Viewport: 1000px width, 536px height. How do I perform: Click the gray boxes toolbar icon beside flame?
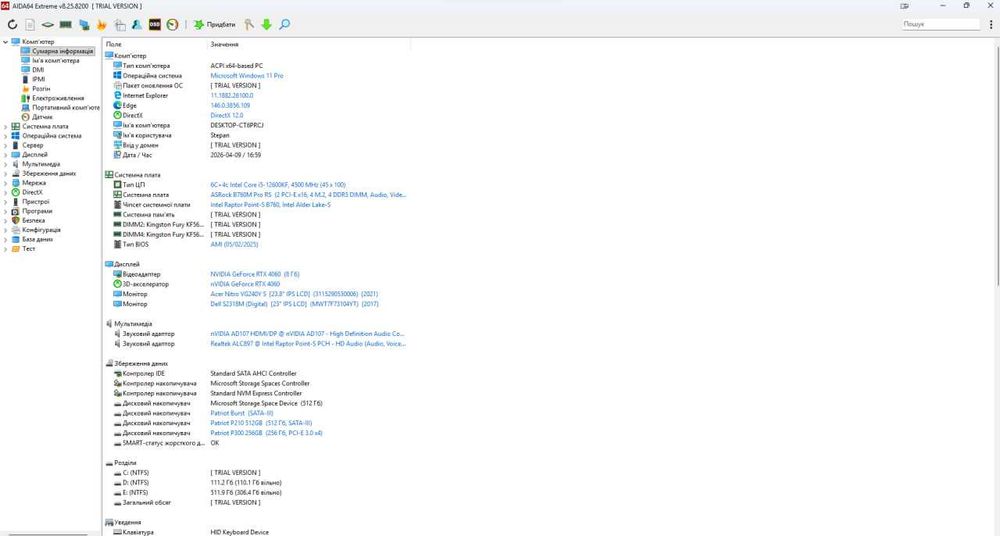(119, 24)
